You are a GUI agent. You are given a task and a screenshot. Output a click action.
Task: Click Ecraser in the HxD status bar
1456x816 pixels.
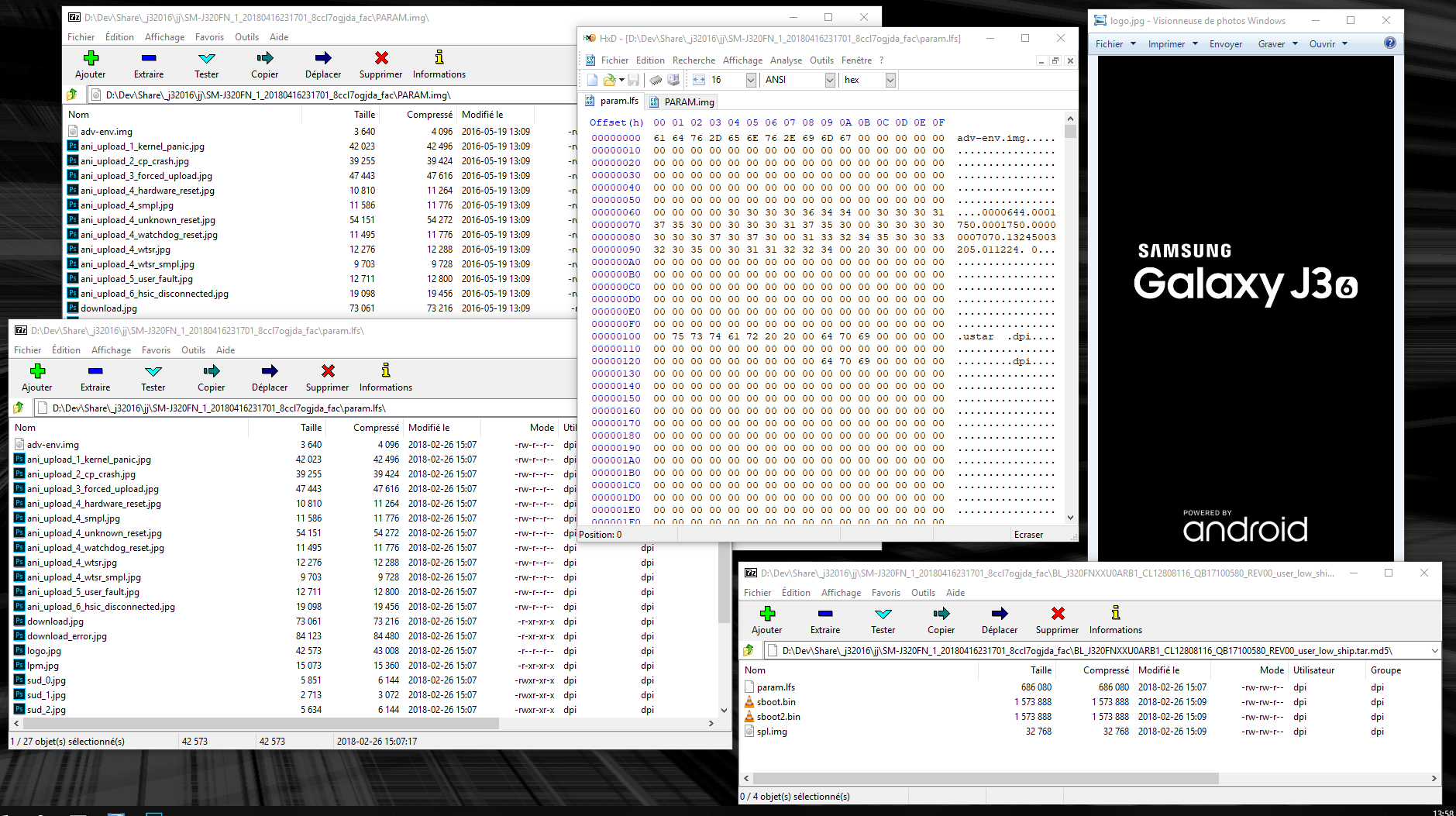pos(1028,535)
